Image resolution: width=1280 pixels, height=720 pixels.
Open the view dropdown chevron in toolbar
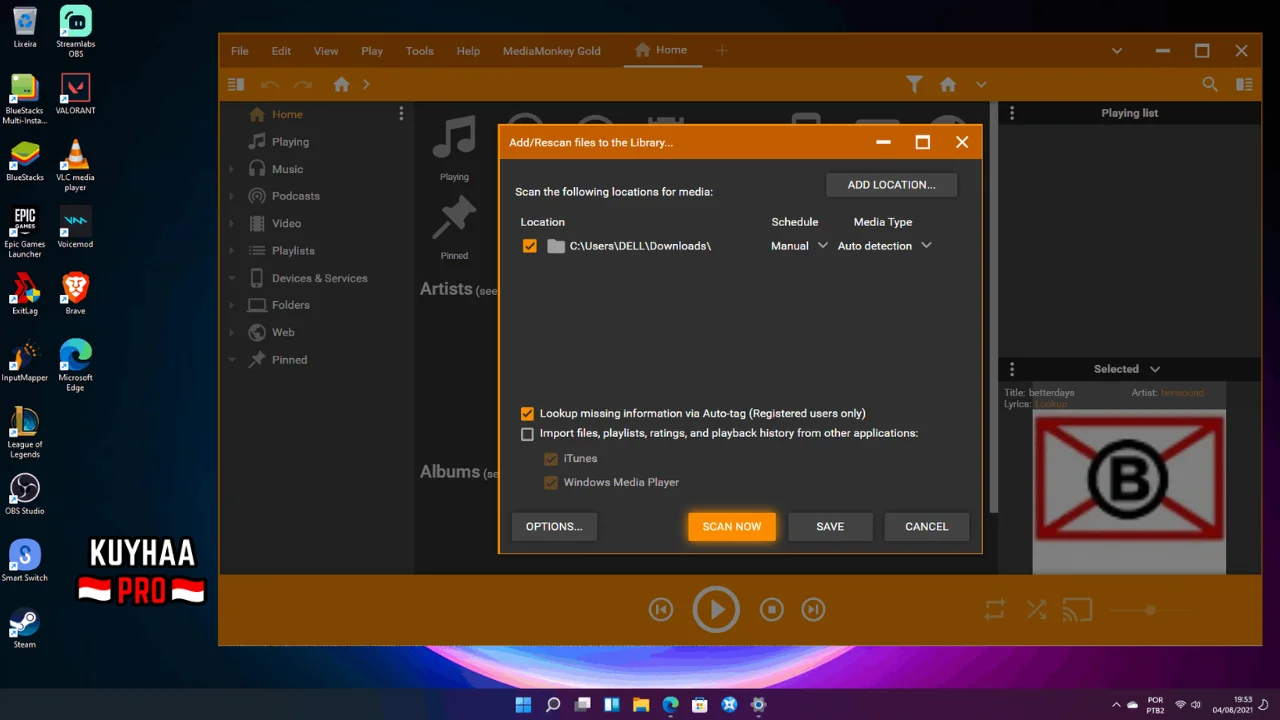pos(981,85)
